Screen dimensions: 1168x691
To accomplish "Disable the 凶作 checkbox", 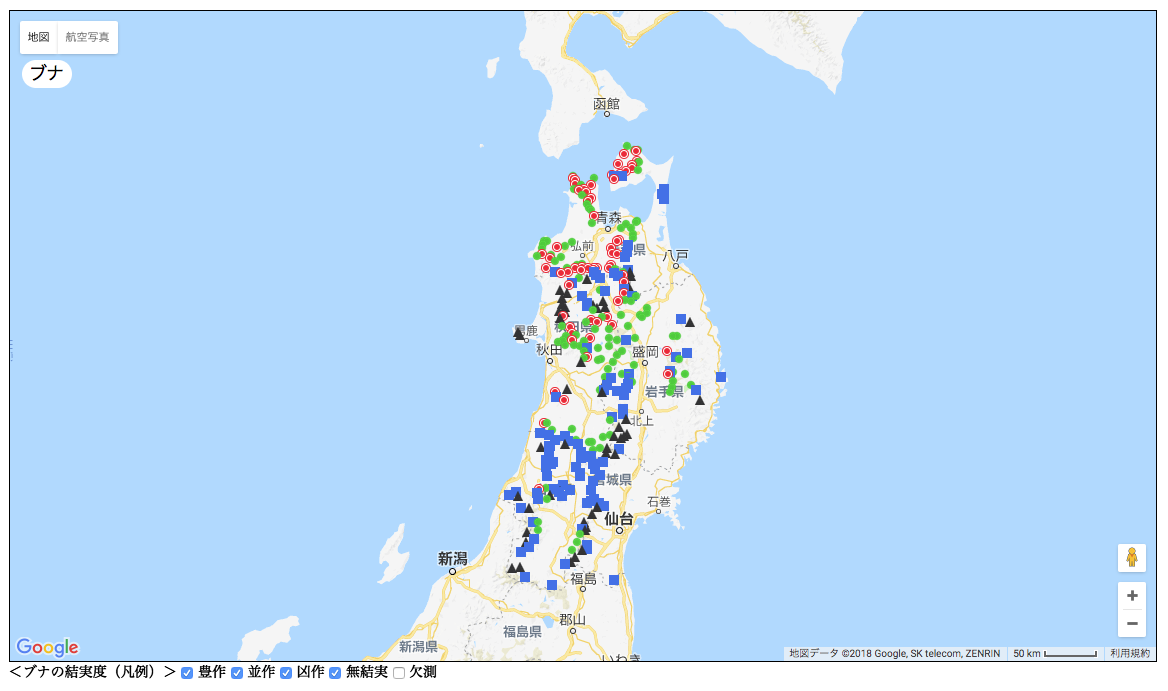I will (x=286, y=673).
